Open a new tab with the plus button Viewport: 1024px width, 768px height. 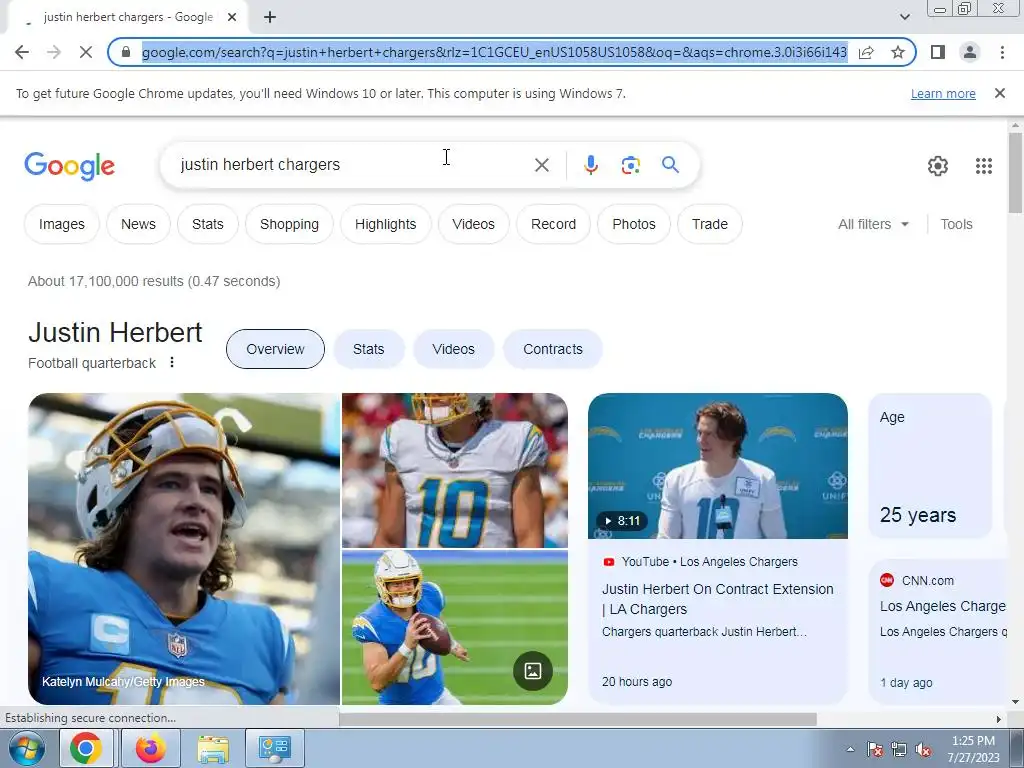pos(270,17)
